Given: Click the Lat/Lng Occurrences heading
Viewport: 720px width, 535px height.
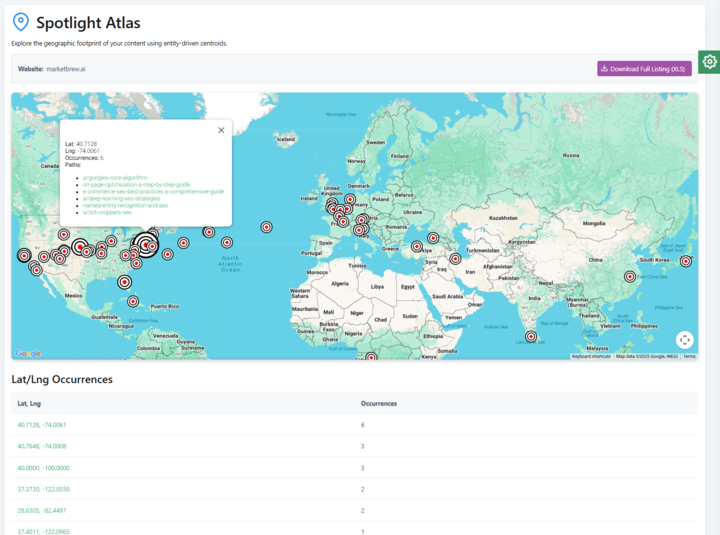Looking at the screenshot, I should pyautogui.click(x=62, y=379).
